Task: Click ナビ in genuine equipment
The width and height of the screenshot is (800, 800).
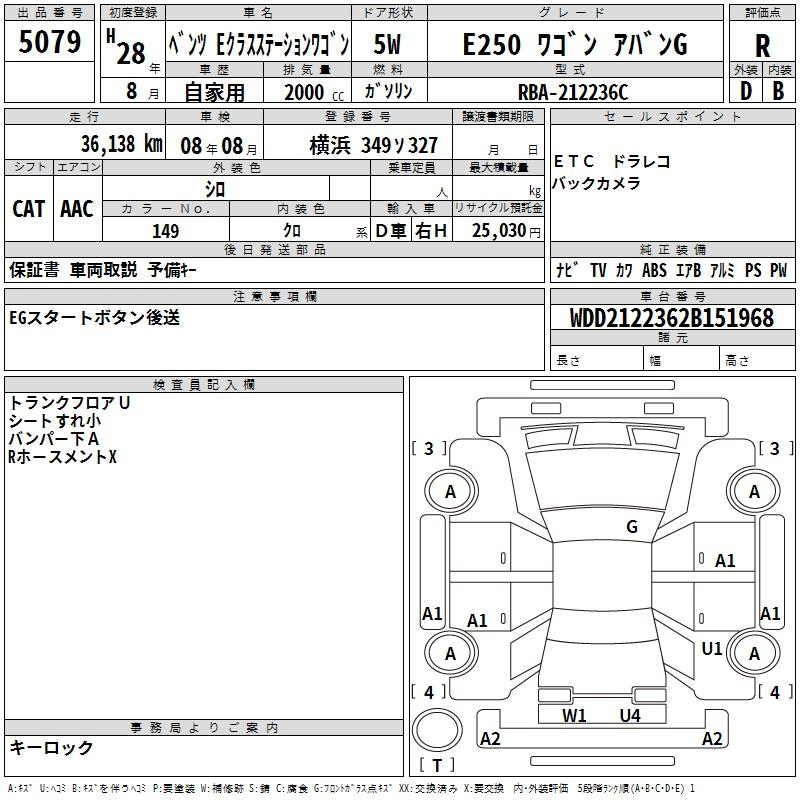Action: coord(567,270)
